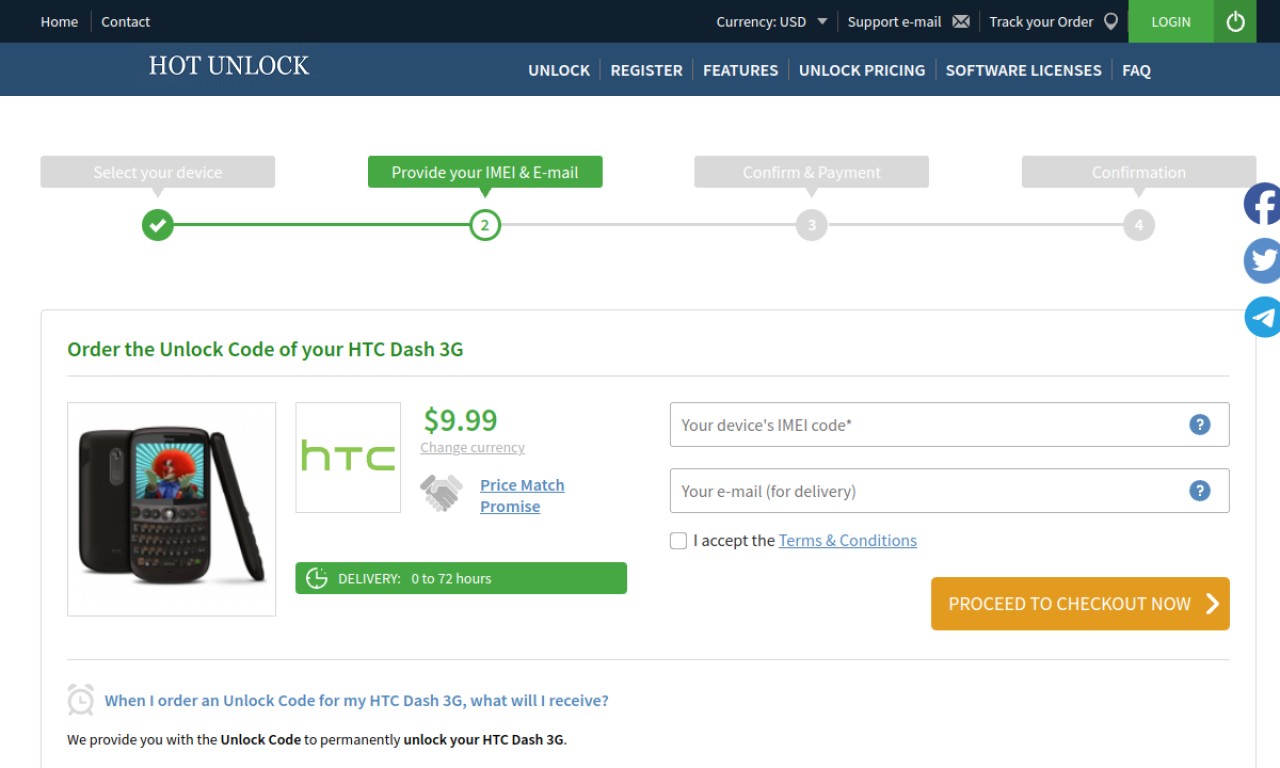Click the completed step one checkmark circle
Screen dimensions: 1280x768
(x=157, y=225)
